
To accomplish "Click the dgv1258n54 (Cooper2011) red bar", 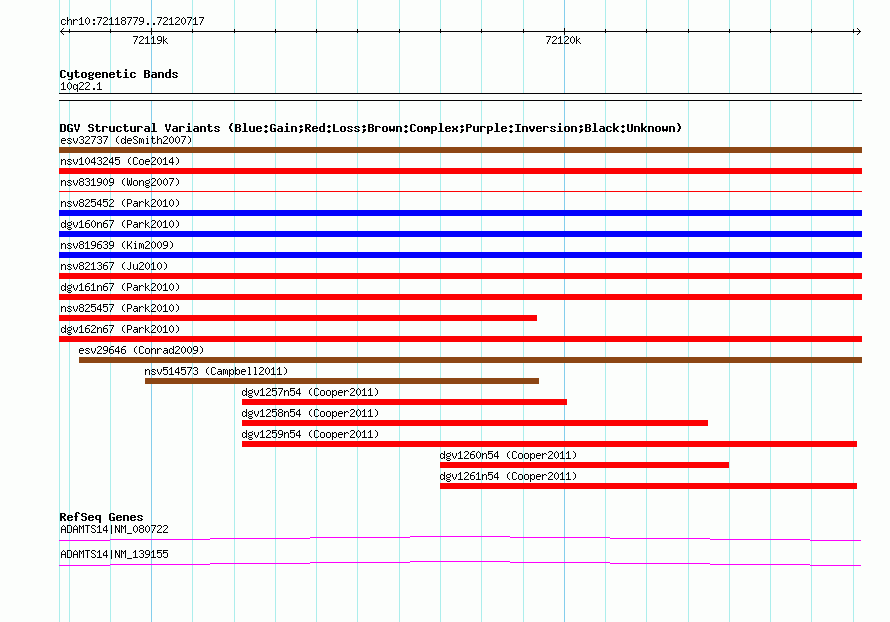I will [x=475, y=423].
